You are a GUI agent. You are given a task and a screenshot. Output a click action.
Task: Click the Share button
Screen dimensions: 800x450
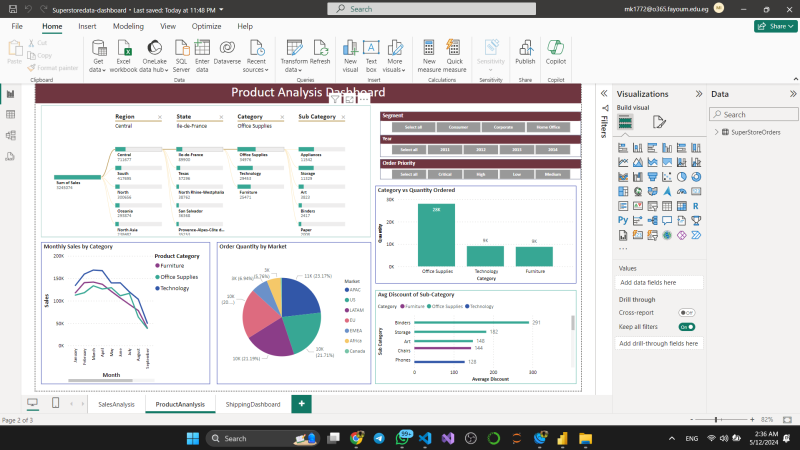click(x=774, y=26)
